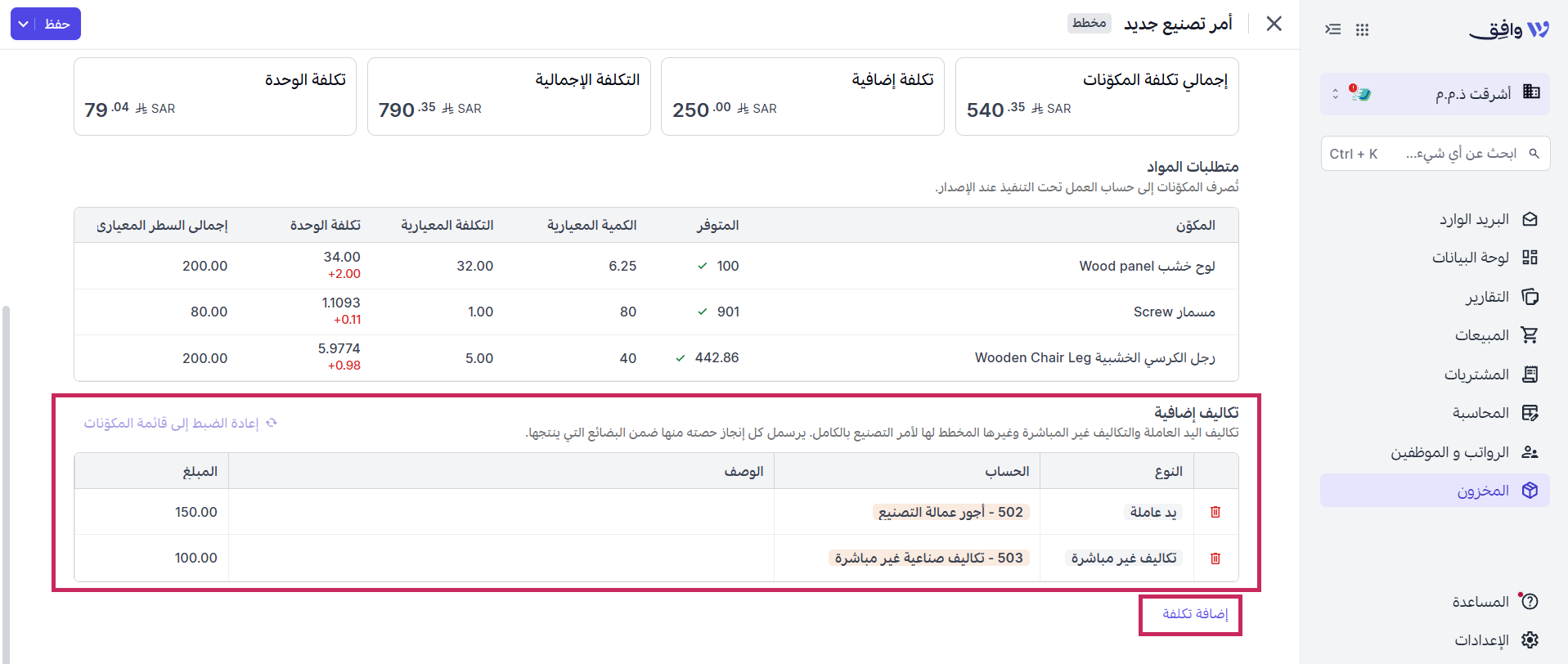Delete the يد عاملة labor cost row

(x=1215, y=512)
